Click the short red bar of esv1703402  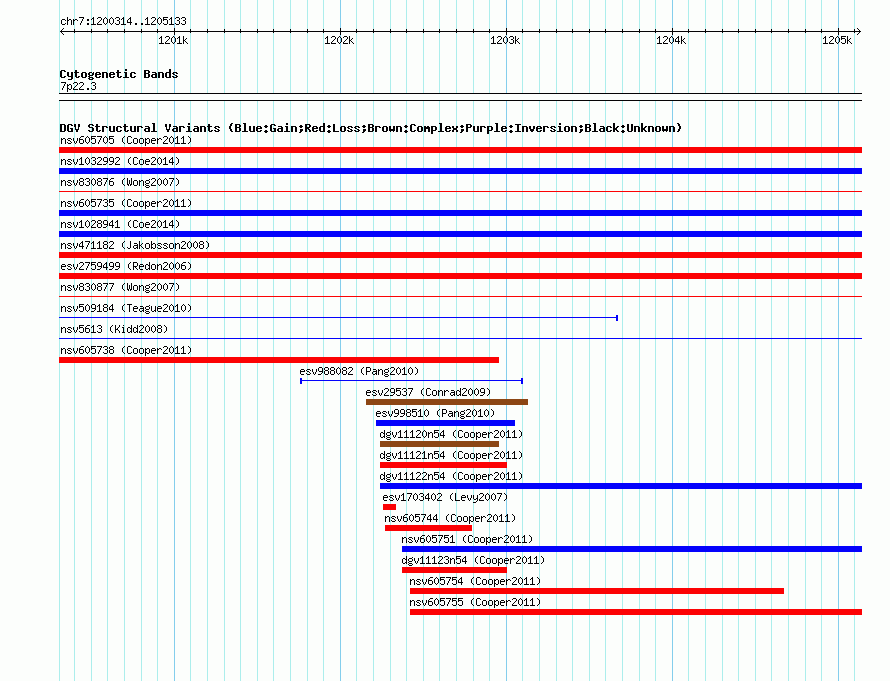389,507
